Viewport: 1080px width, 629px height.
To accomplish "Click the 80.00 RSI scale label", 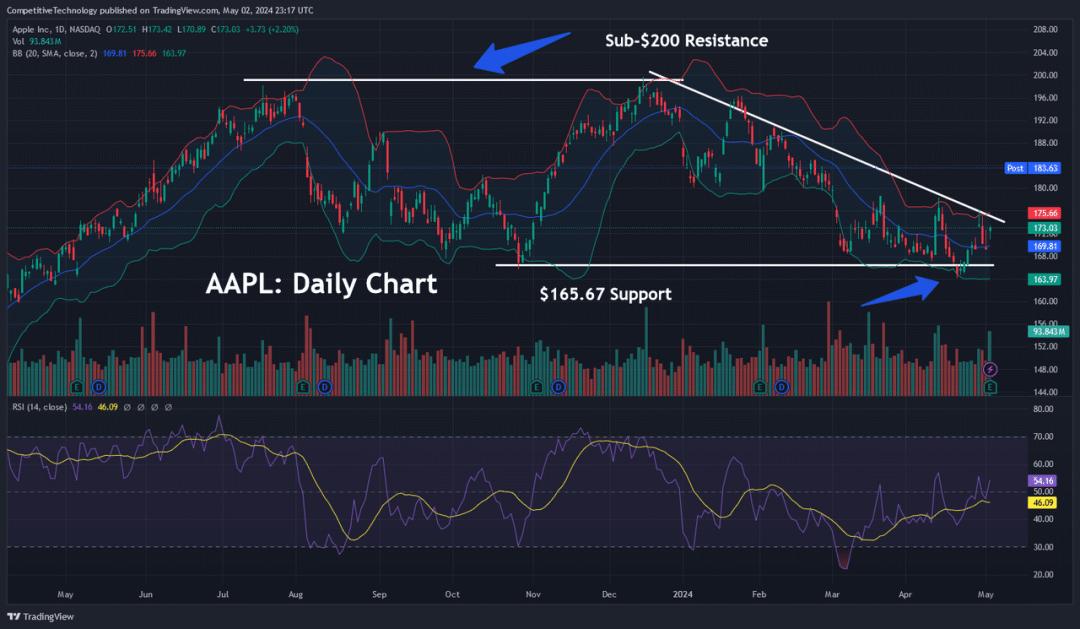I will pos(1043,409).
